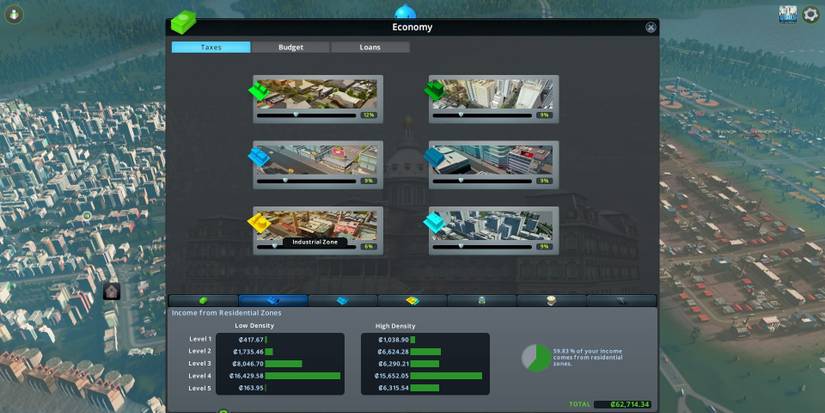The image size is (825, 413).
Task: Click the Level 1 row label
Action: click(x=200, y=339)
